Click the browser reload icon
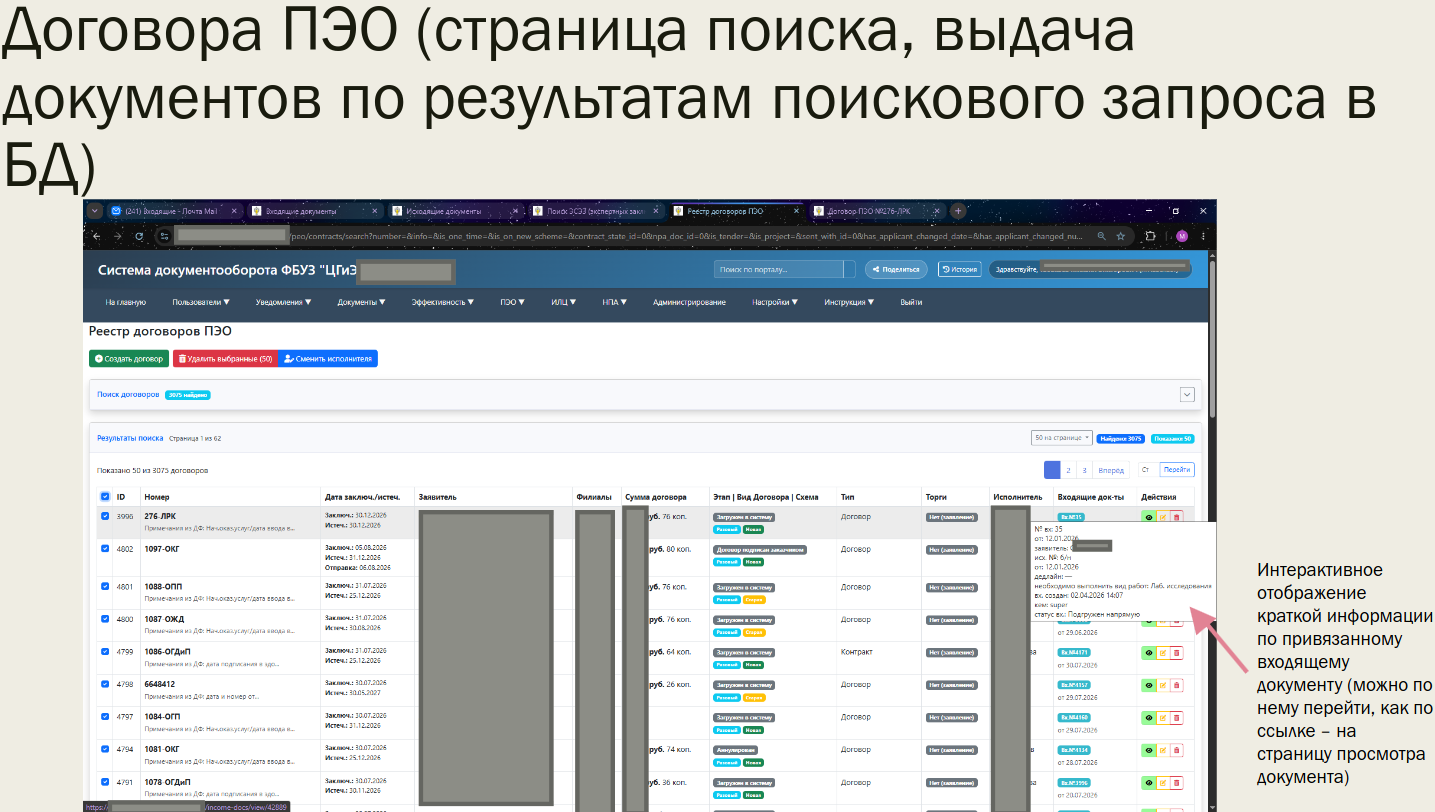 (x=138, y=236)
